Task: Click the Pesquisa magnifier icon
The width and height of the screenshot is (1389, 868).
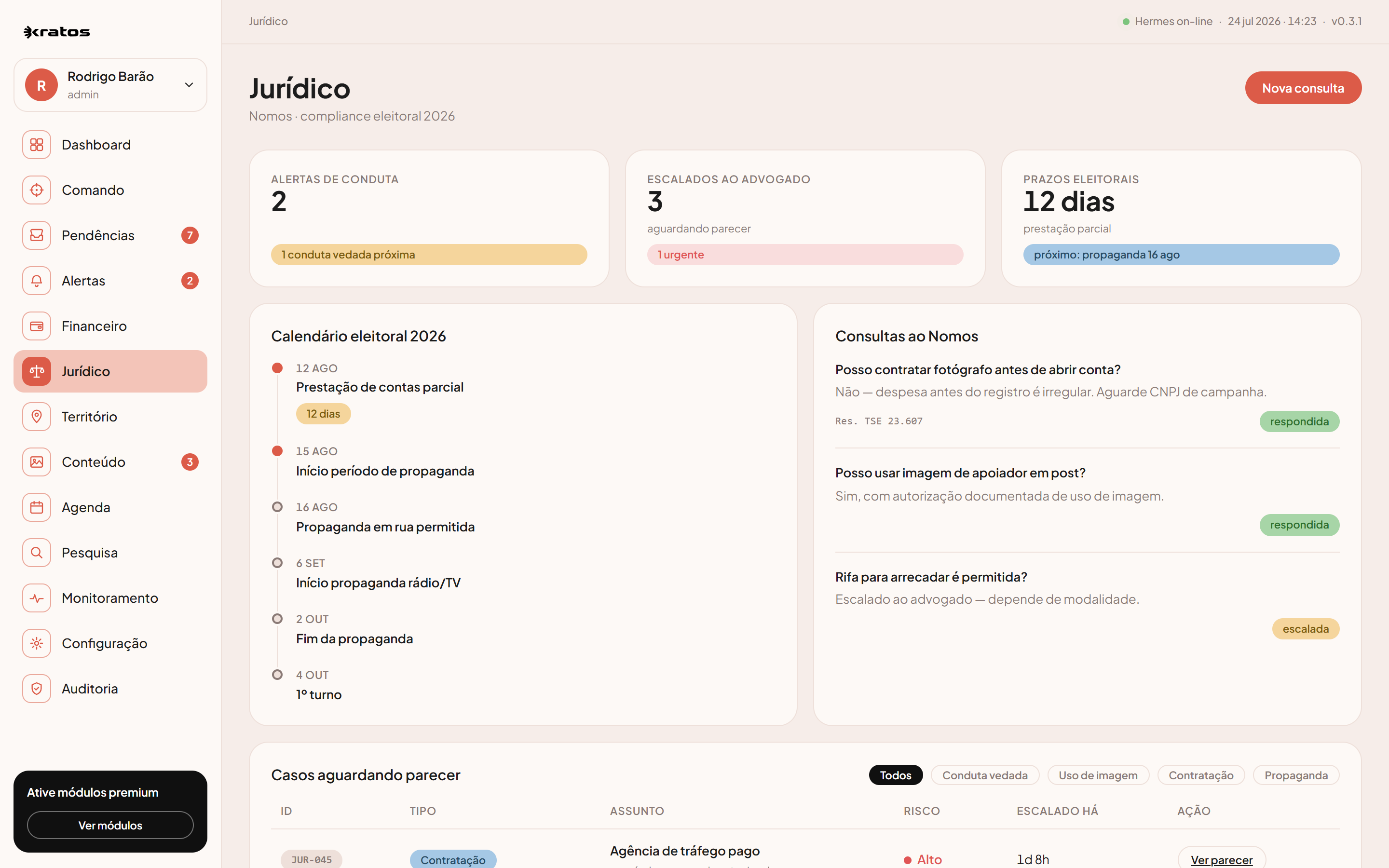Action: pyautogui.click(x=37, y=553)
